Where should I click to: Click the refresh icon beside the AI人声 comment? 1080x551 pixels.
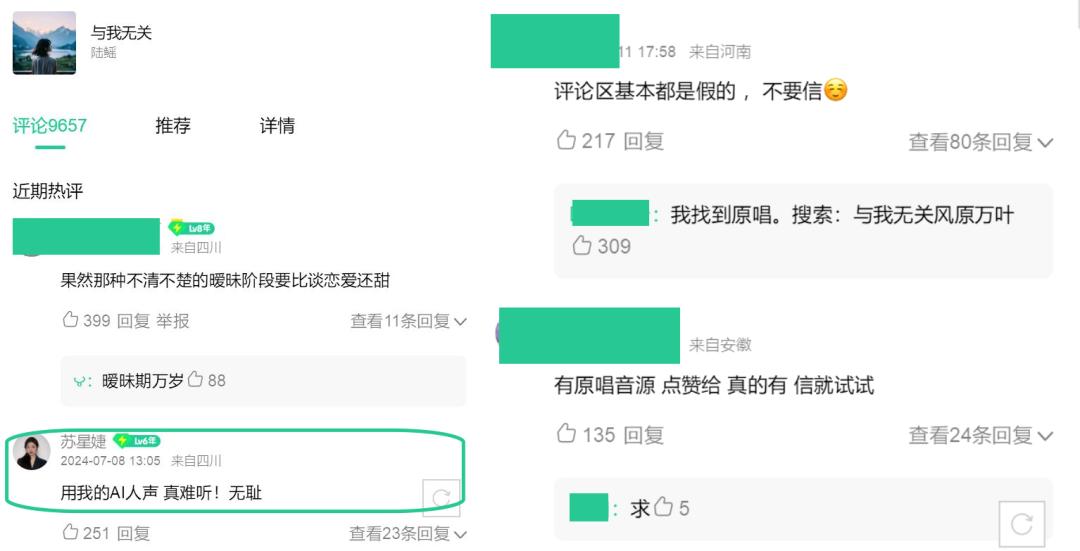pos(441,497)
